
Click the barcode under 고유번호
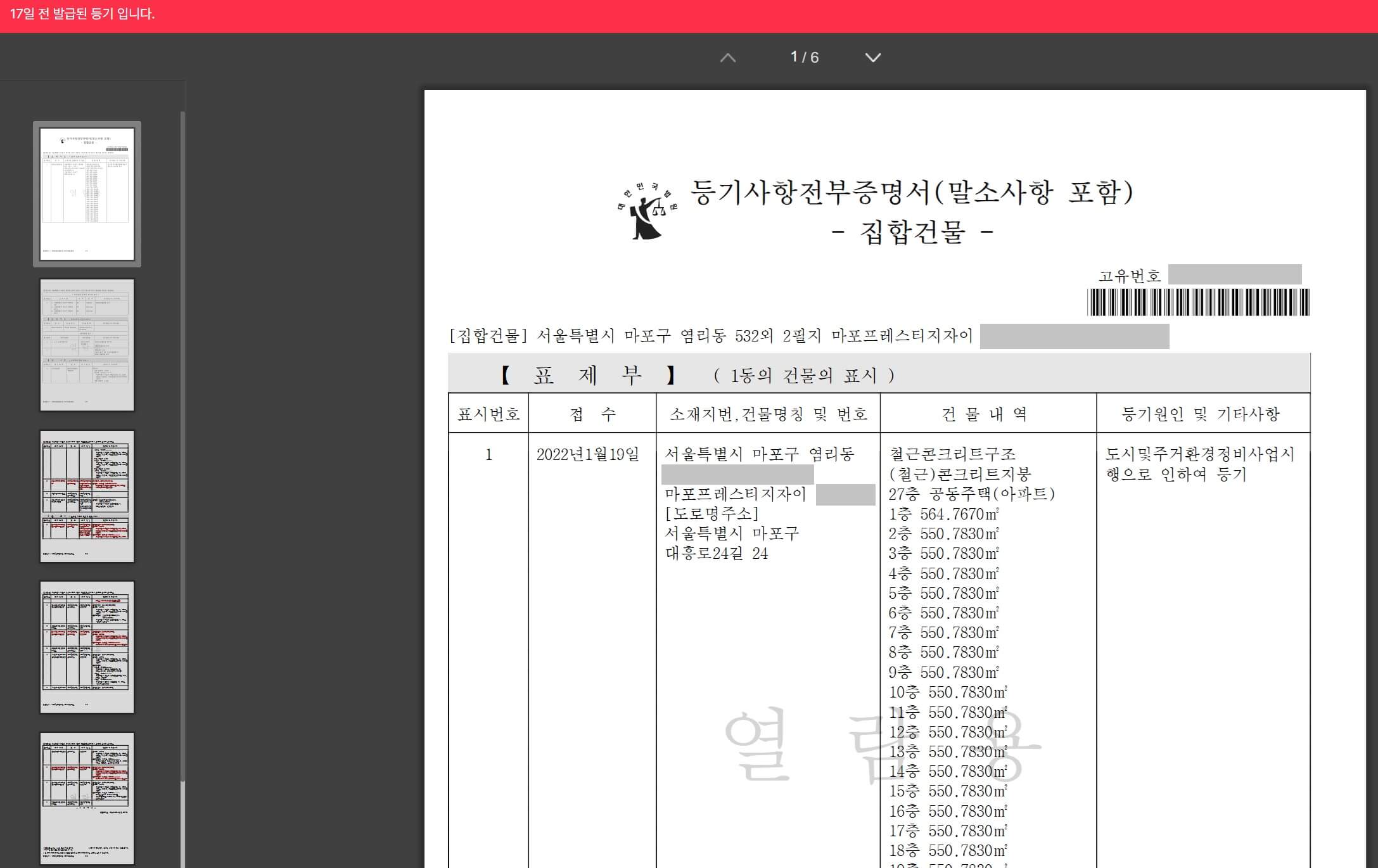point(1197,302)
